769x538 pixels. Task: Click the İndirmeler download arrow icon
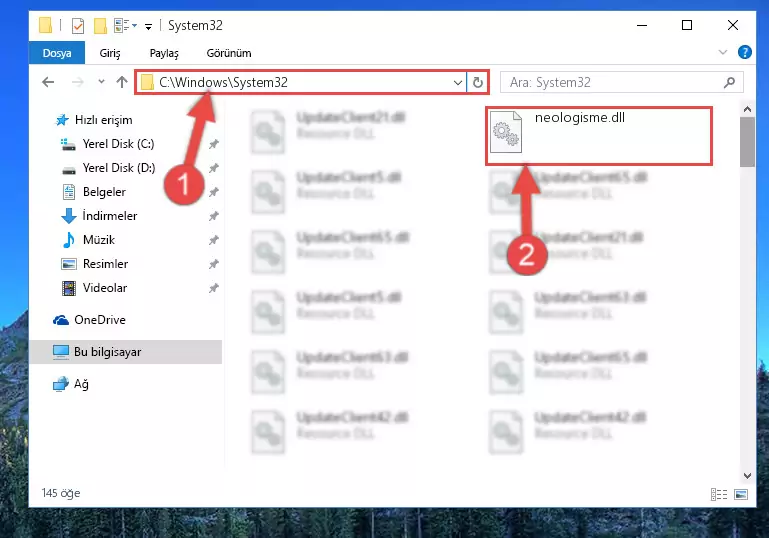tap(69, 216)
